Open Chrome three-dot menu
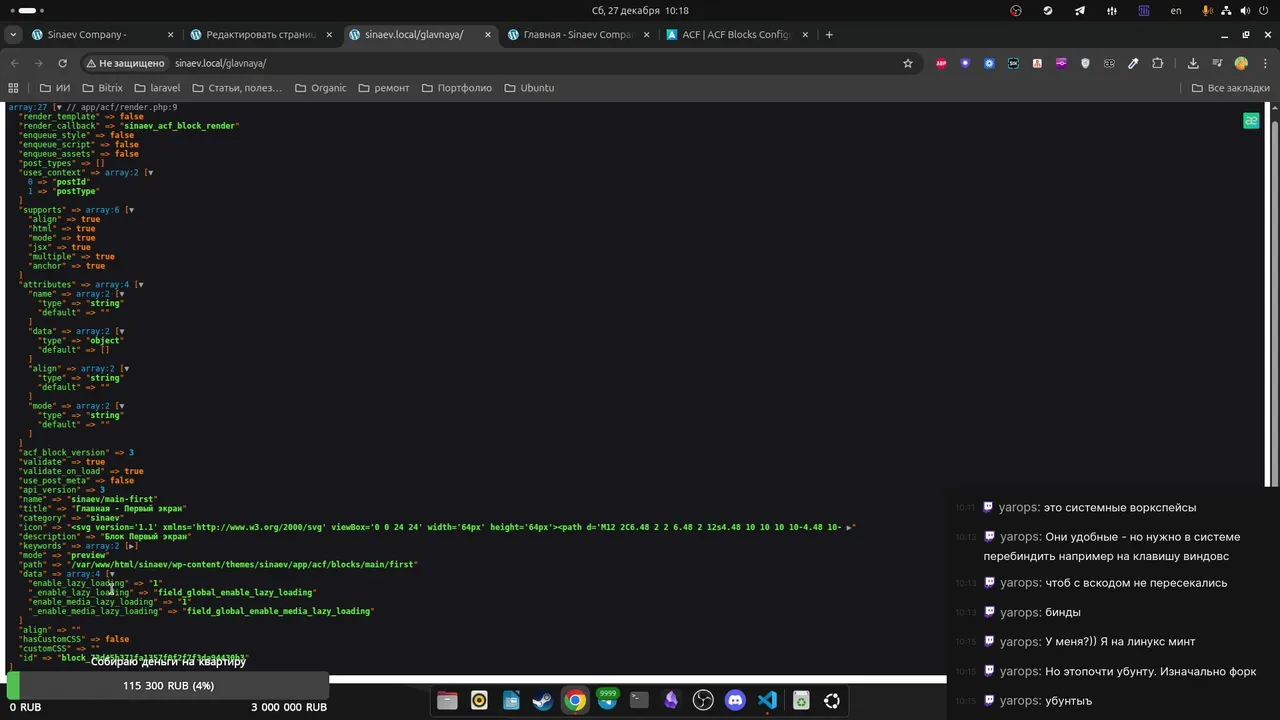The width and height of the screenshot is (1280, 720). click(x=1264, y=63)
